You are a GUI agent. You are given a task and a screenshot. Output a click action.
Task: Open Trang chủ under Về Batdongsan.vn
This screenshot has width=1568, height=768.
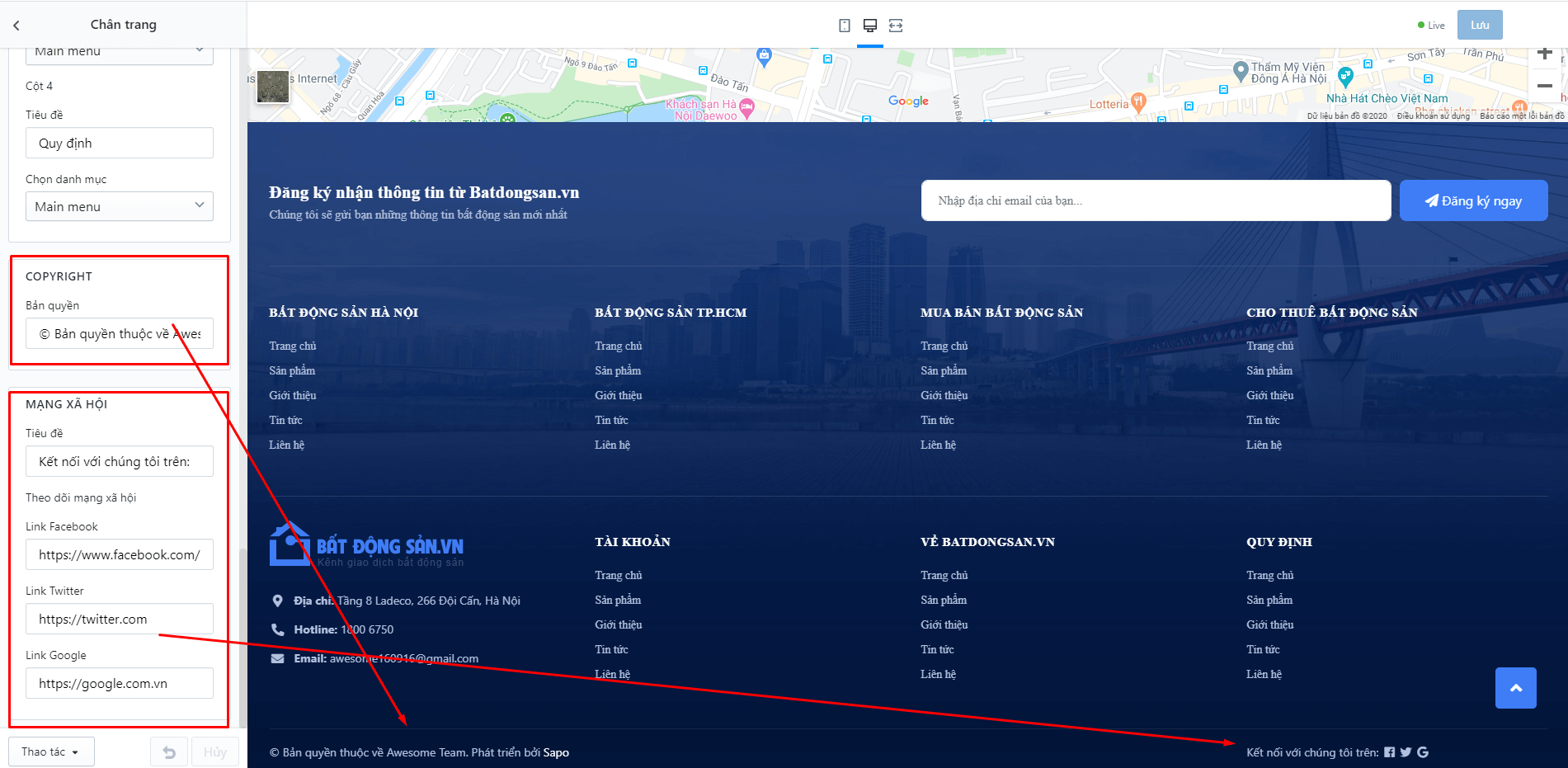click(944, 575)
